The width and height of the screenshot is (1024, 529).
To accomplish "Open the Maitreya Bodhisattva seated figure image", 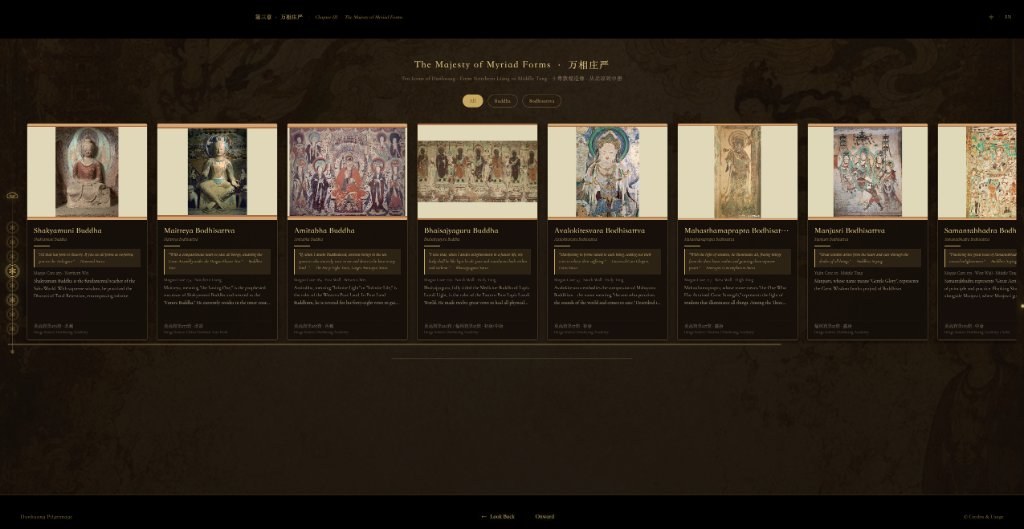I will click(x=217, y=172).
